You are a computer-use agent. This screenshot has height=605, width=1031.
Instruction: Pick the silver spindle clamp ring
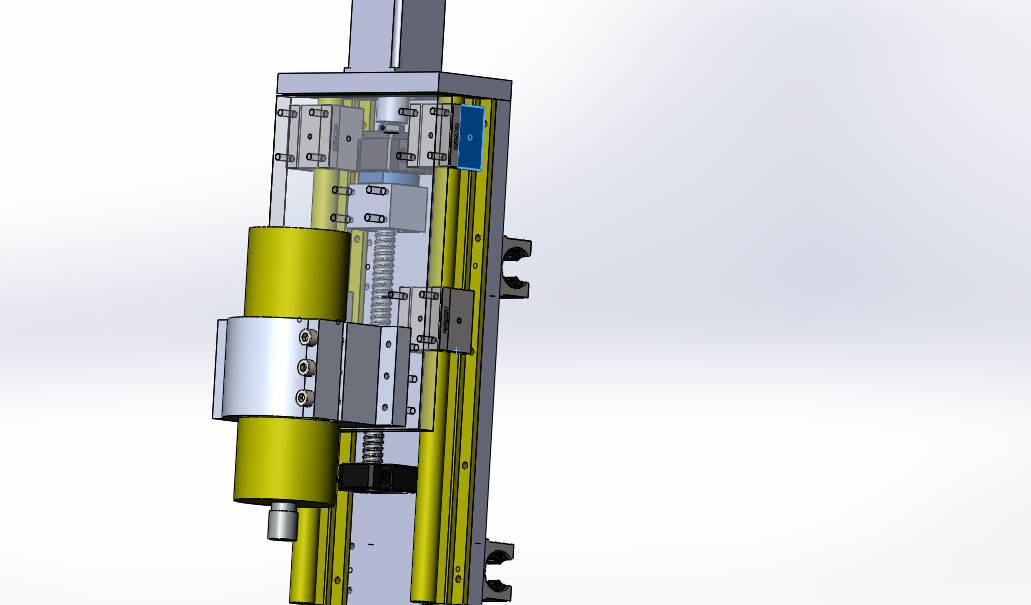[263, 368]
